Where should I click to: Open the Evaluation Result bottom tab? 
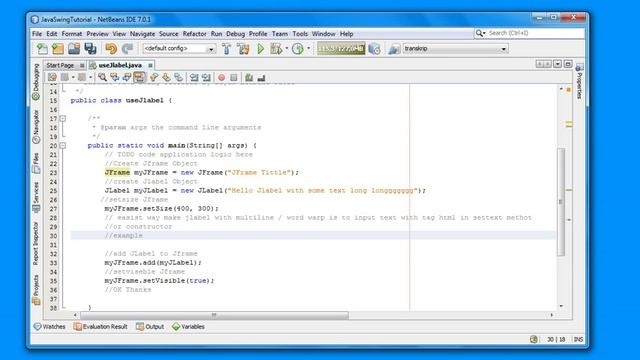tap(100, 327)
